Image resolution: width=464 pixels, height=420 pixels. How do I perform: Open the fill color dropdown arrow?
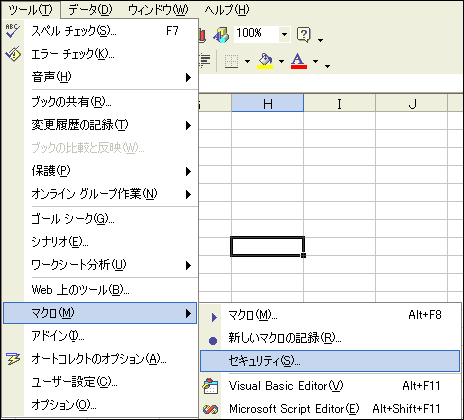(x=281, y=61)
